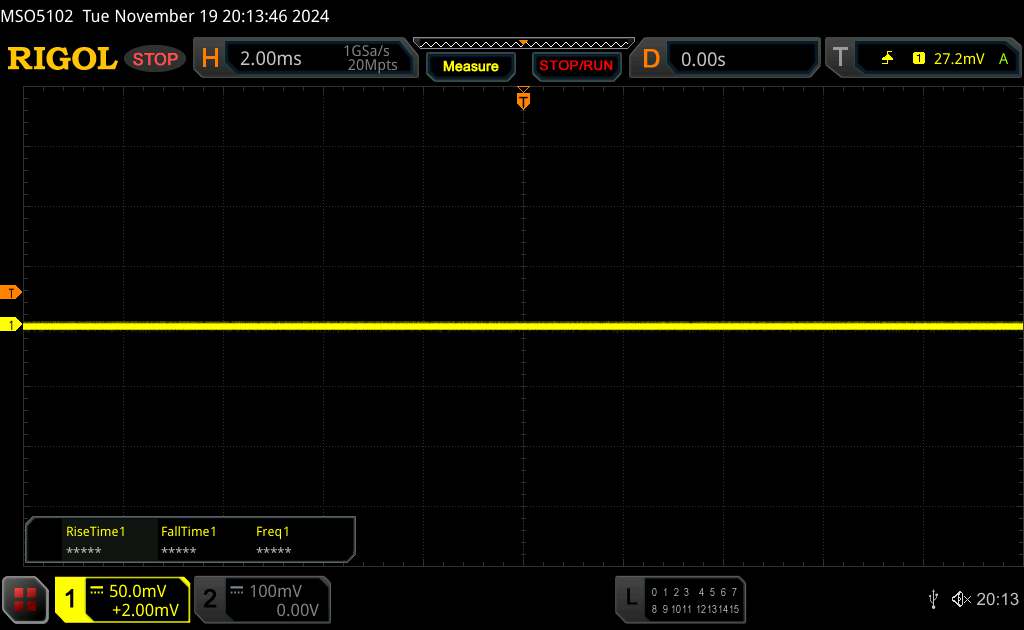Click the orange trigger position marker at top
The height and width of the screenshot is (630, 1024).
point(523,99)
